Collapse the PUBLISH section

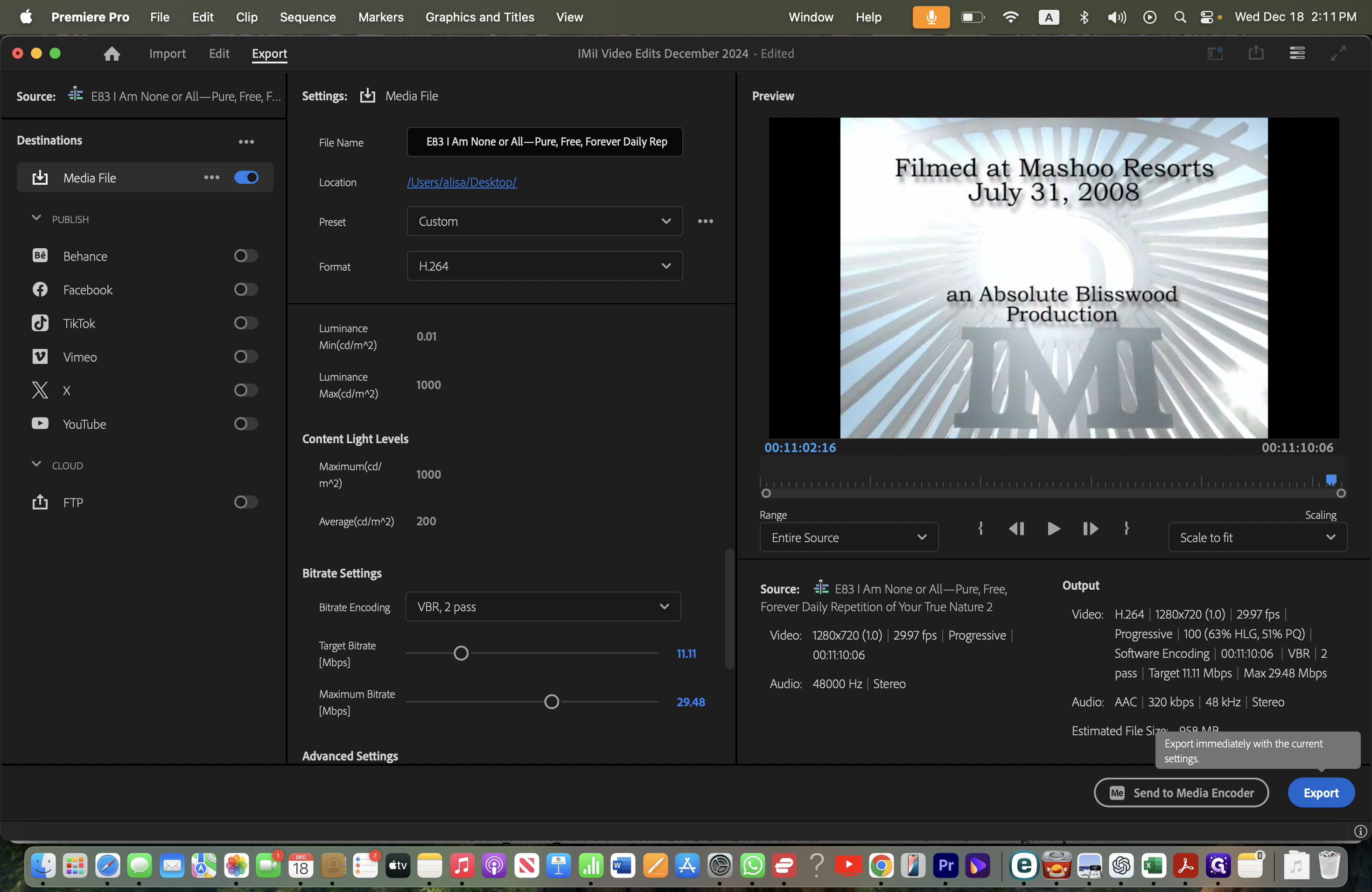coord(36,218)
